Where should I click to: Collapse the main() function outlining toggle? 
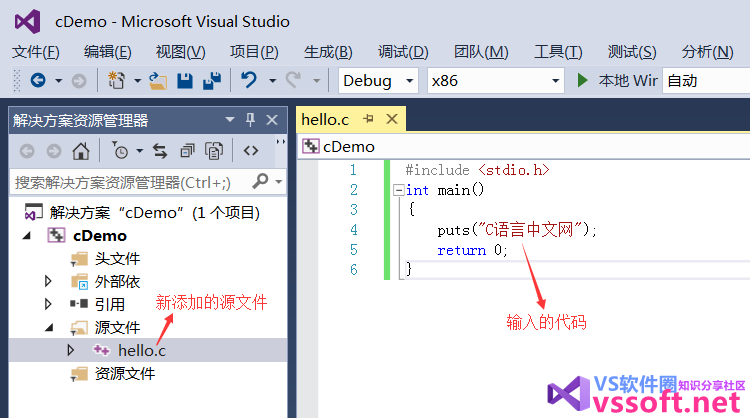coord(398,190)
